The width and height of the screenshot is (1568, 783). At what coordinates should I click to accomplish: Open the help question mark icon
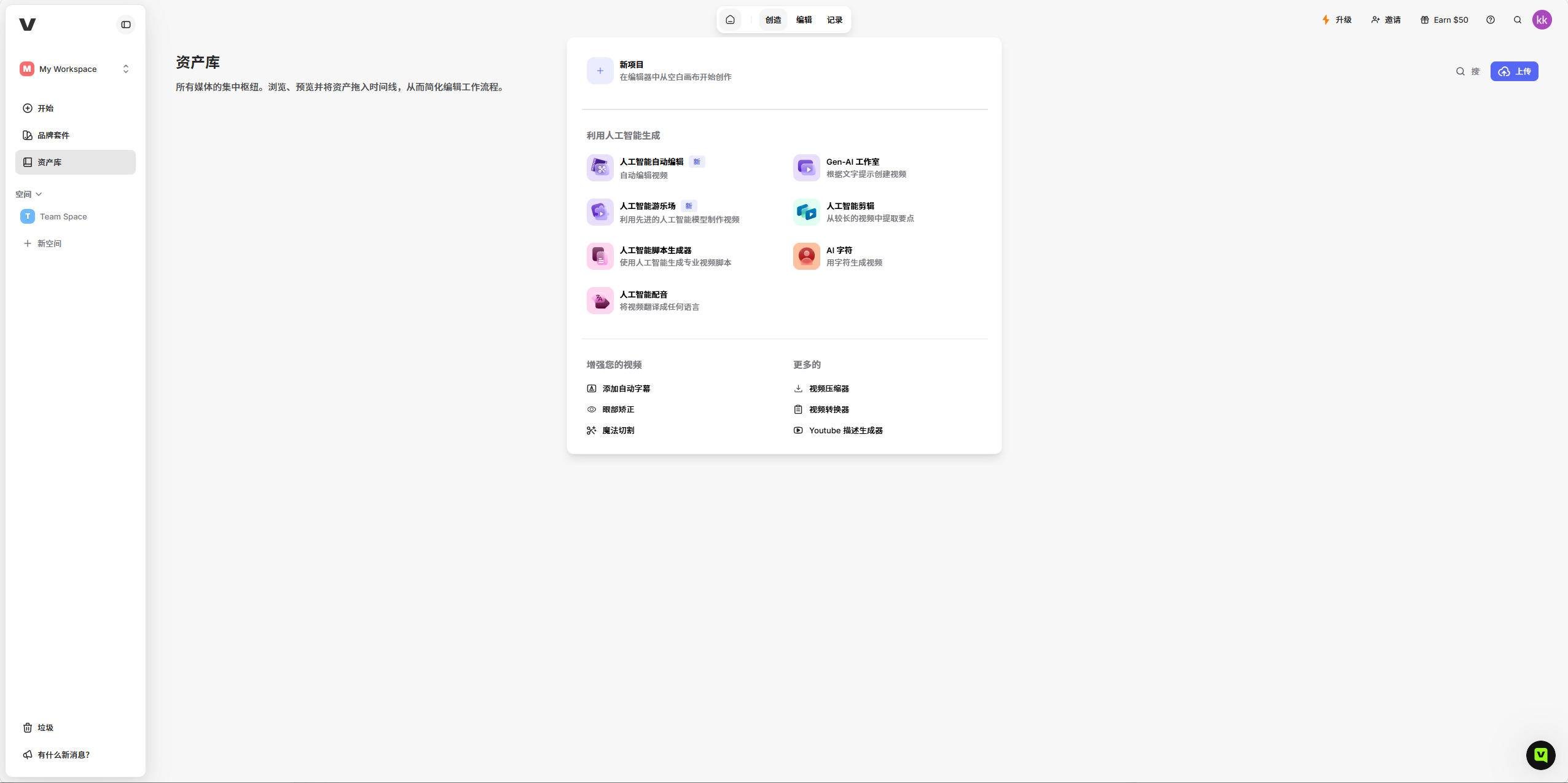(x=1491, y=20)
